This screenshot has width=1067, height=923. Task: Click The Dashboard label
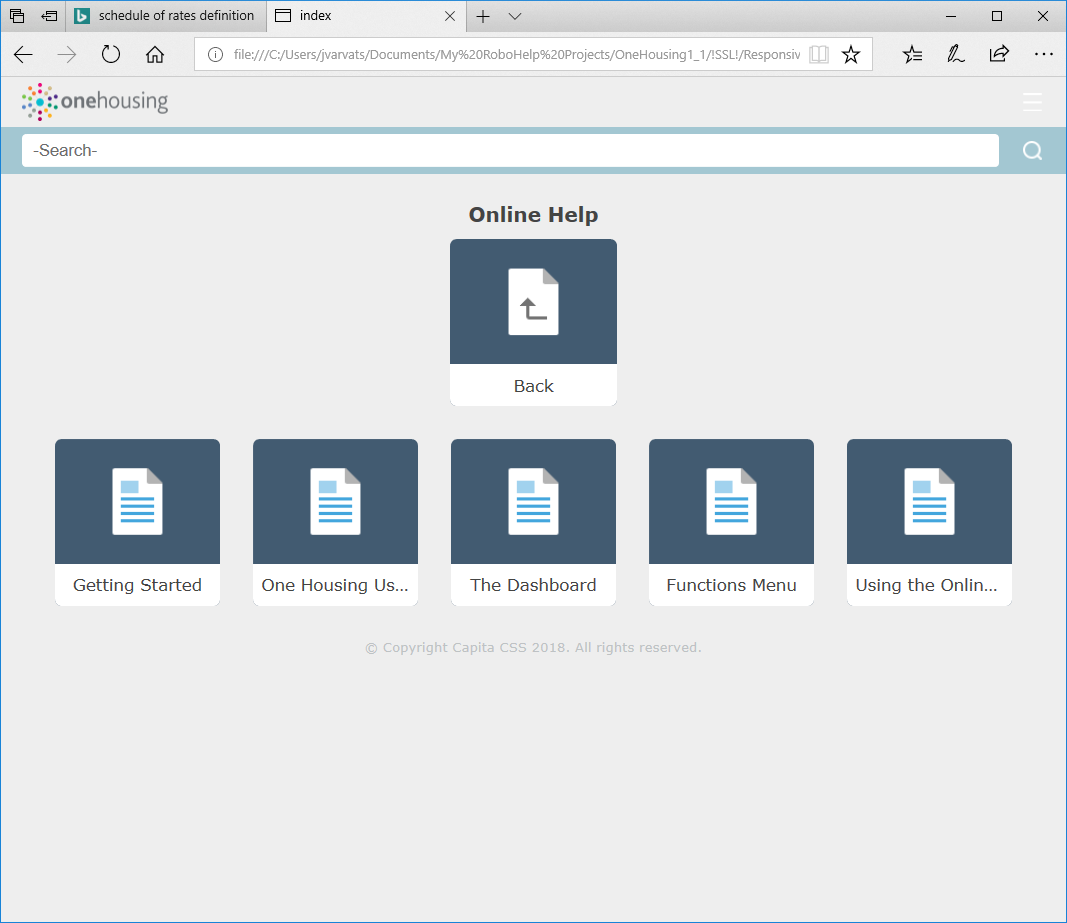pyautogui.click(x=534, y=585)
